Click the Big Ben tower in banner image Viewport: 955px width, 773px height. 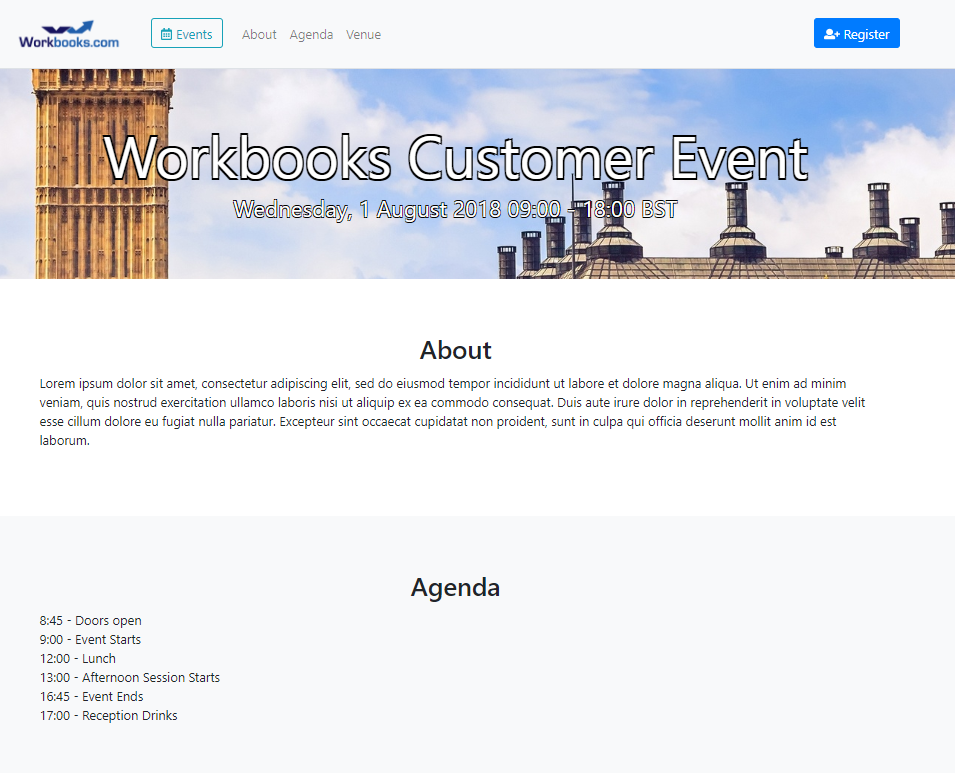(102, 174)
